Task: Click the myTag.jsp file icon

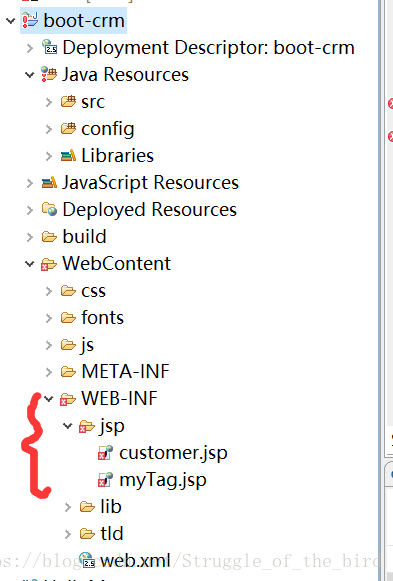Action: click(106, 480)
